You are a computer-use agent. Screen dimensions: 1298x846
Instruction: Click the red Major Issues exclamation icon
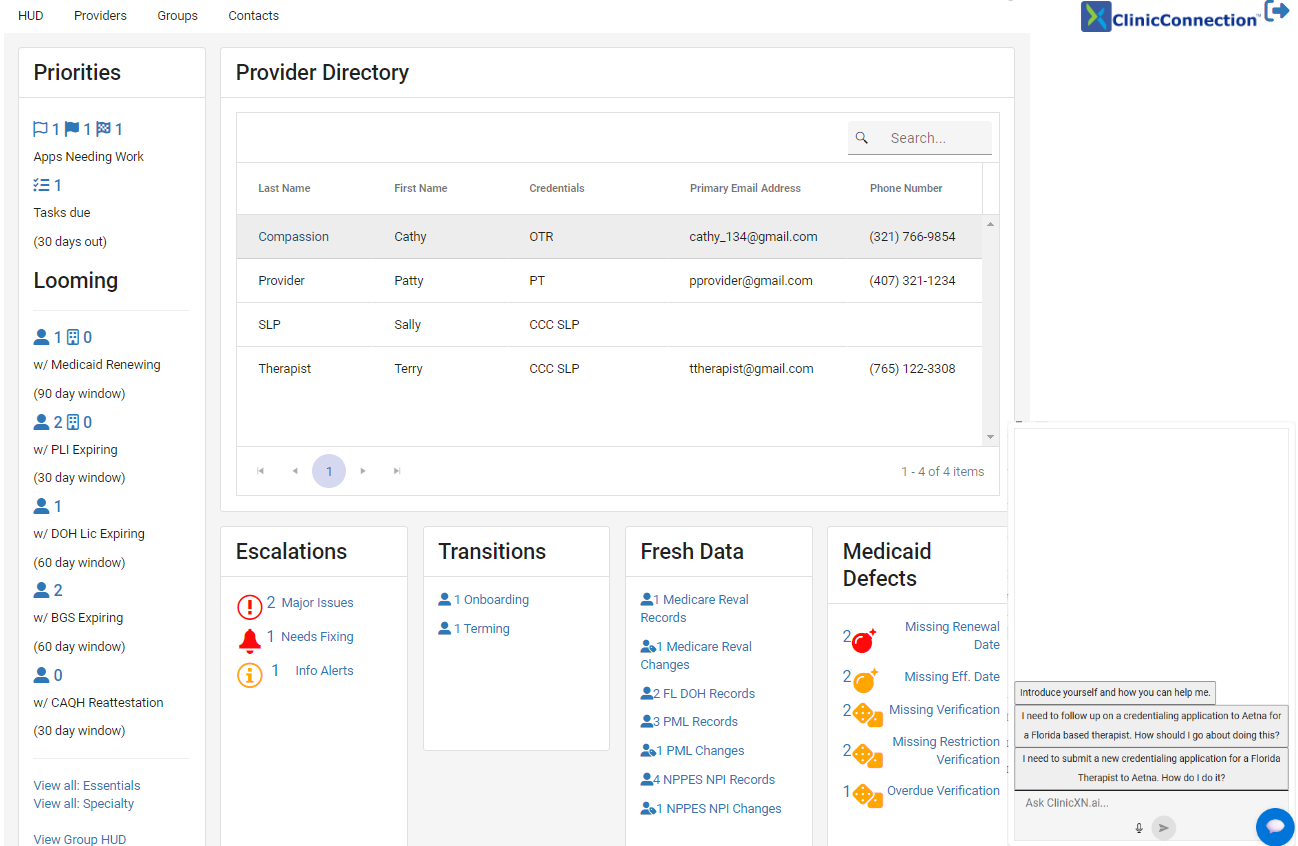point(249,605)
